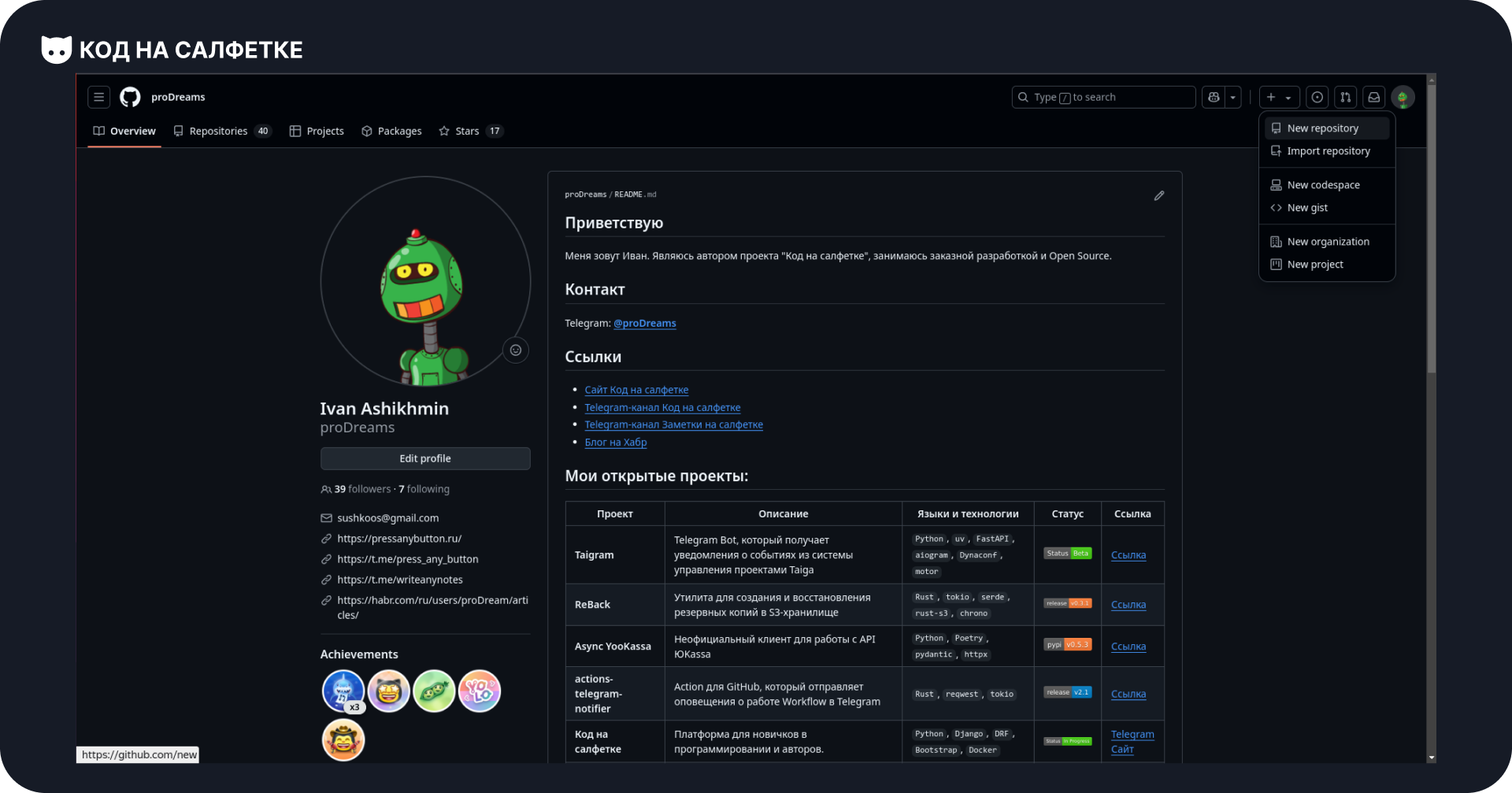Open the Copilot chat icon

pyautogui.click(x=1214, y=97)
